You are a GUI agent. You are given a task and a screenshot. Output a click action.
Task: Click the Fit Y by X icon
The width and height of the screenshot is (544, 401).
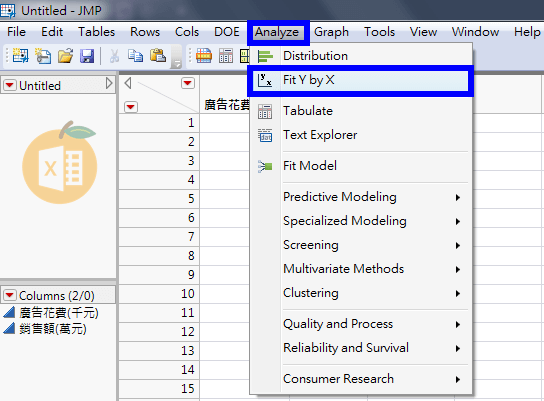point(265,80)
